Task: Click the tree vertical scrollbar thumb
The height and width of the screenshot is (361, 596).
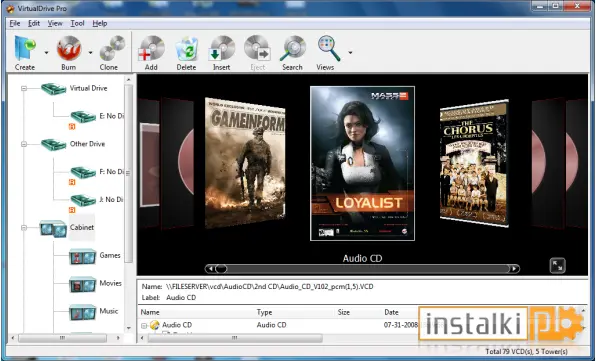Action: point(128,173)
